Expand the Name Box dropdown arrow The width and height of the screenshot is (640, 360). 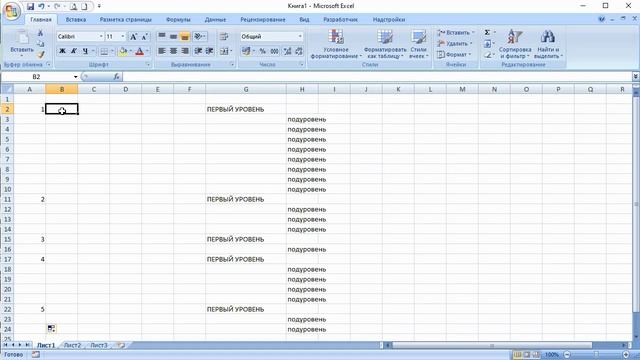76,77
